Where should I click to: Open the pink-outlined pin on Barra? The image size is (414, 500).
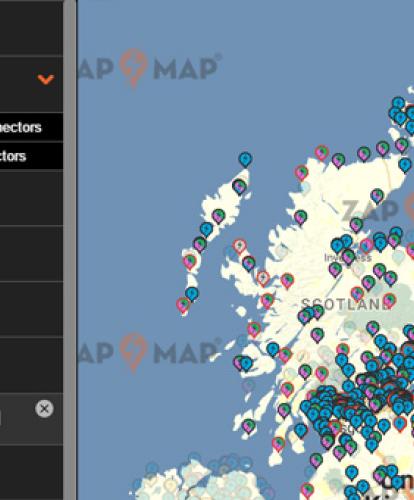[183, 306]
